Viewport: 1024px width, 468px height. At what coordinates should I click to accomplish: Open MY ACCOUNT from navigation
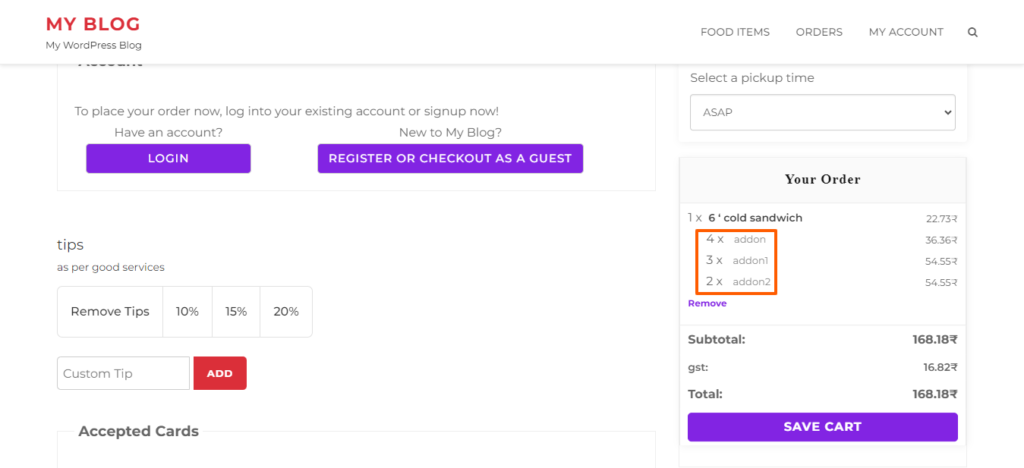[906, 32]
